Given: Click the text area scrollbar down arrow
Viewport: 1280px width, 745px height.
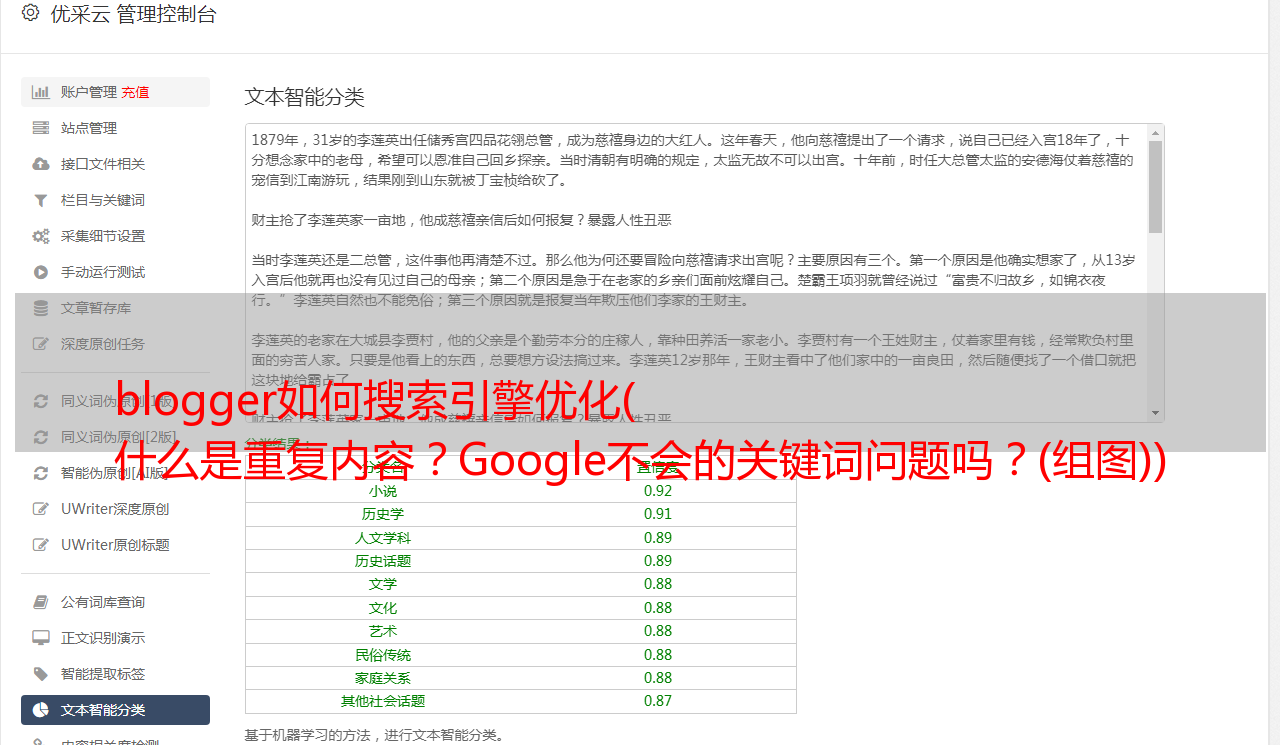Looking at the screenshot, I should tap(1155, 413).
